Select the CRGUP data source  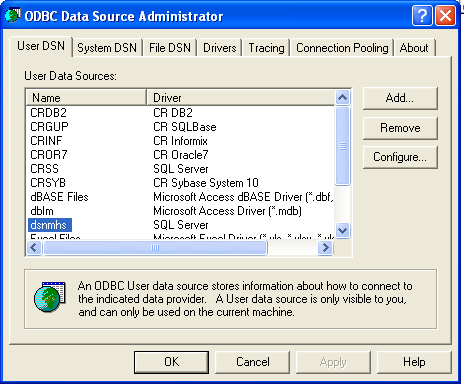click(x=49, y=127)
